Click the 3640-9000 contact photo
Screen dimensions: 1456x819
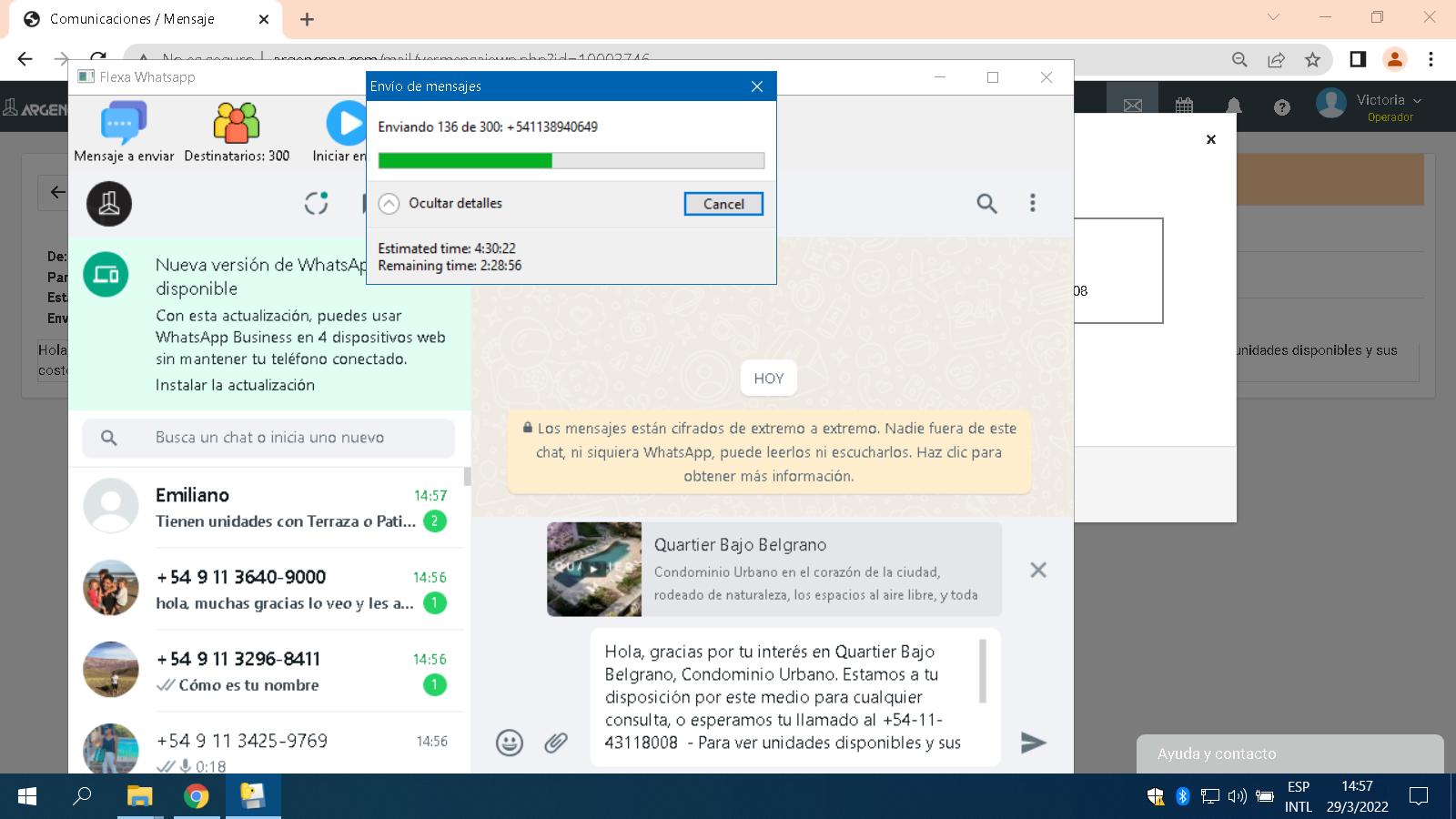coord(111,588)
